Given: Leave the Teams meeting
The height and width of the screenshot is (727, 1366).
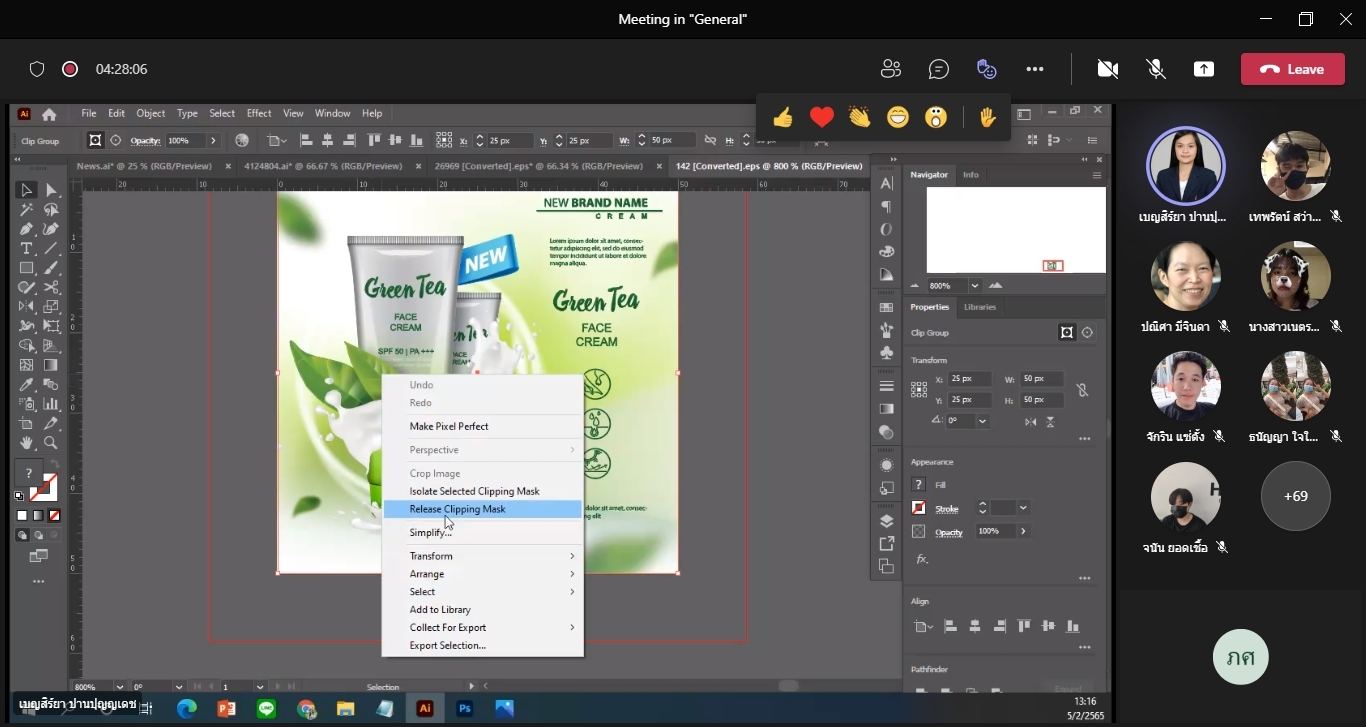Looking at the screenshot, I should [x=1292, y=69].
